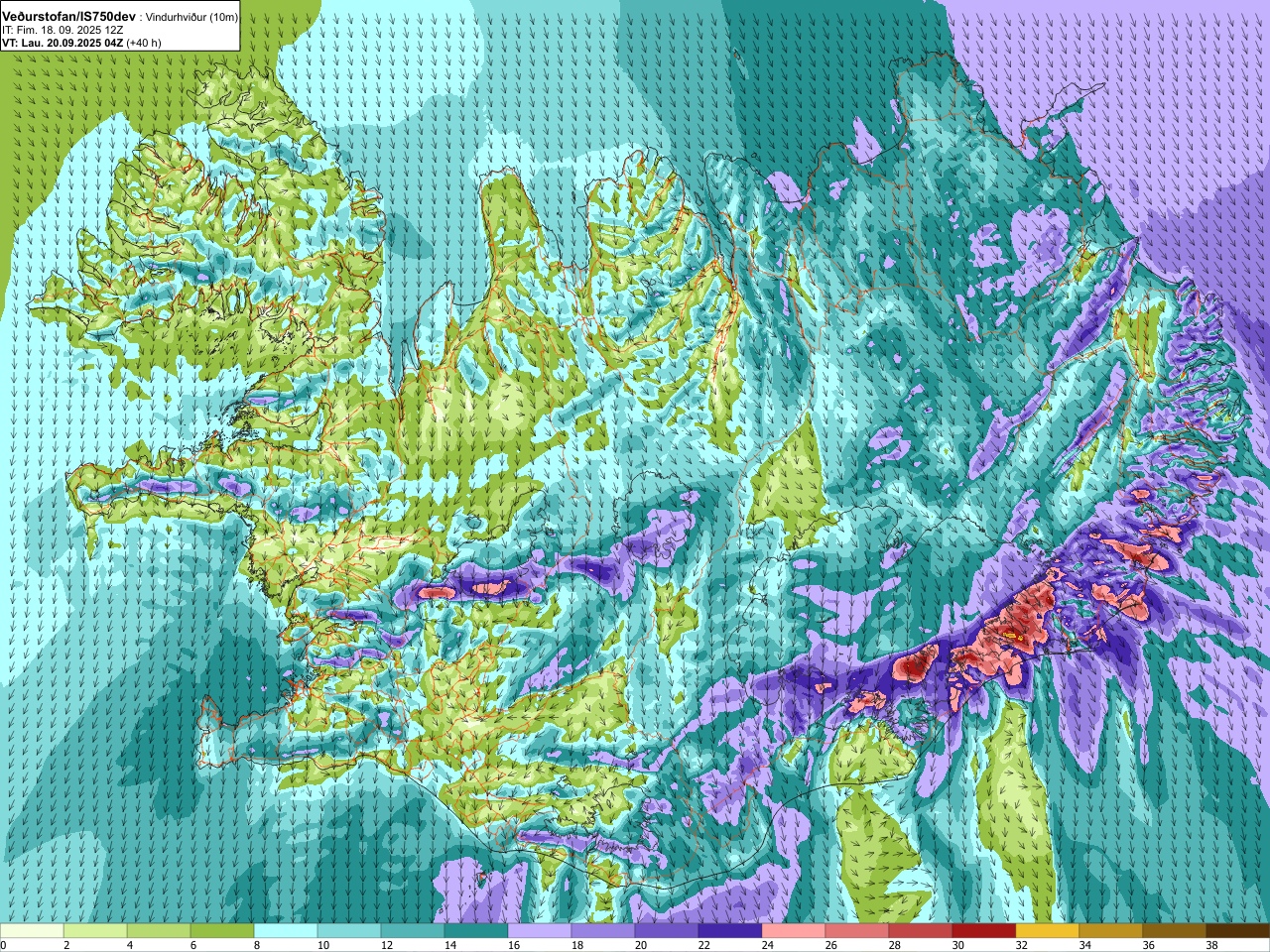Click the Veðurstofan/IS750dev title text
Image resolution: width=1270 pixels, height=952 pixels.
69,17
